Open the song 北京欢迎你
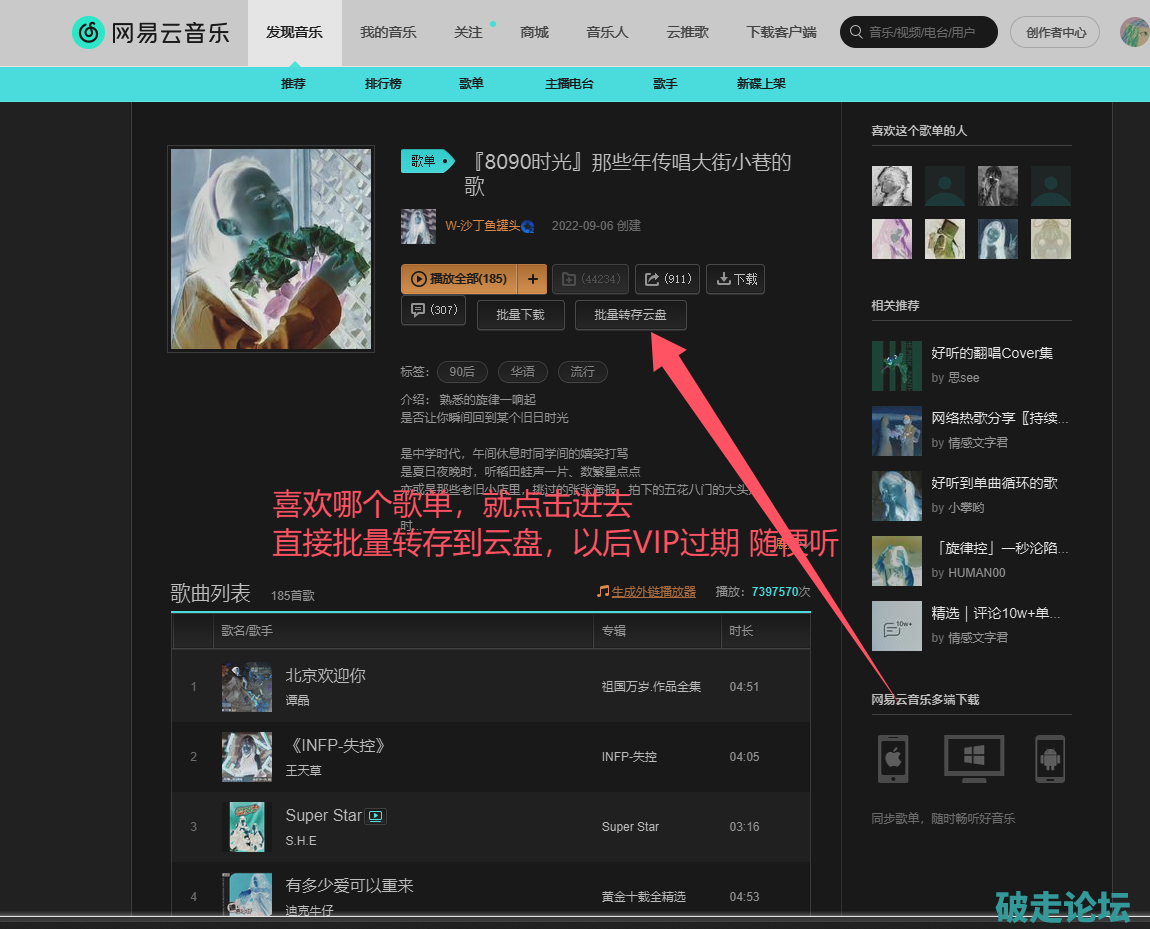Image resolution: width=1150 pixels, height=929 pixels. point(325,676)
